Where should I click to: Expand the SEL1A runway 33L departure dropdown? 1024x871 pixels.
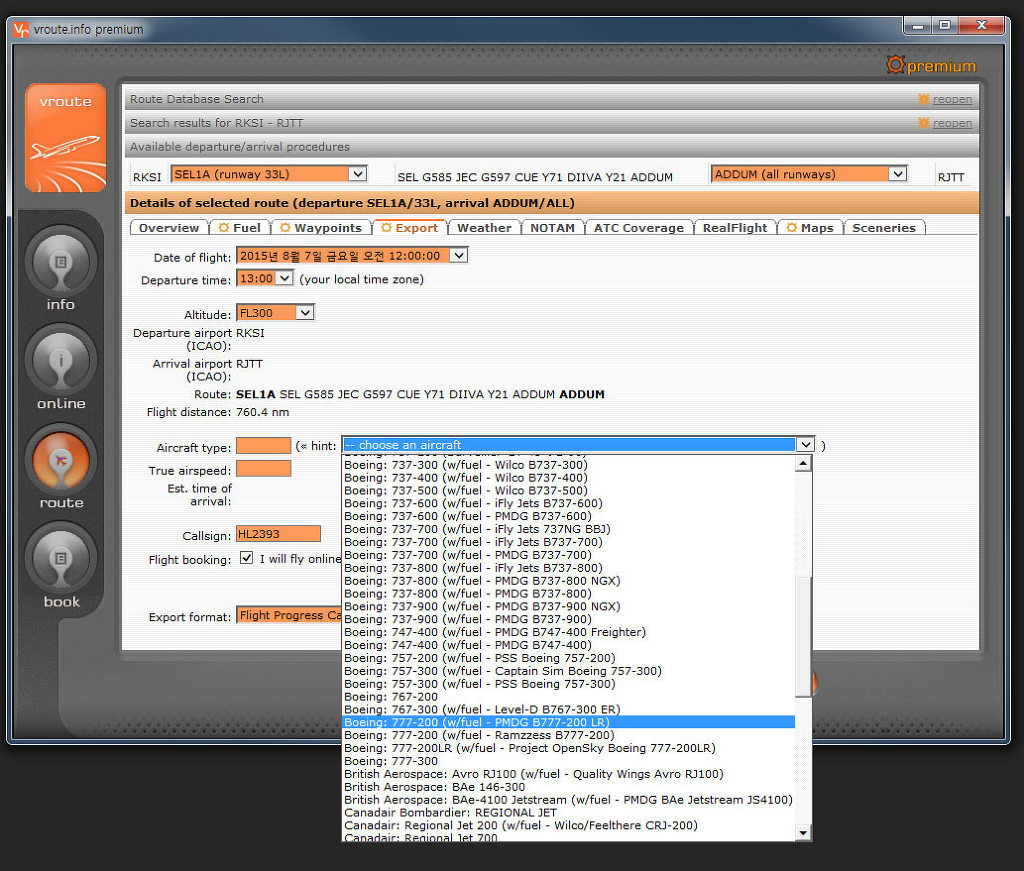pyautogui.click(x=357, y=174)
